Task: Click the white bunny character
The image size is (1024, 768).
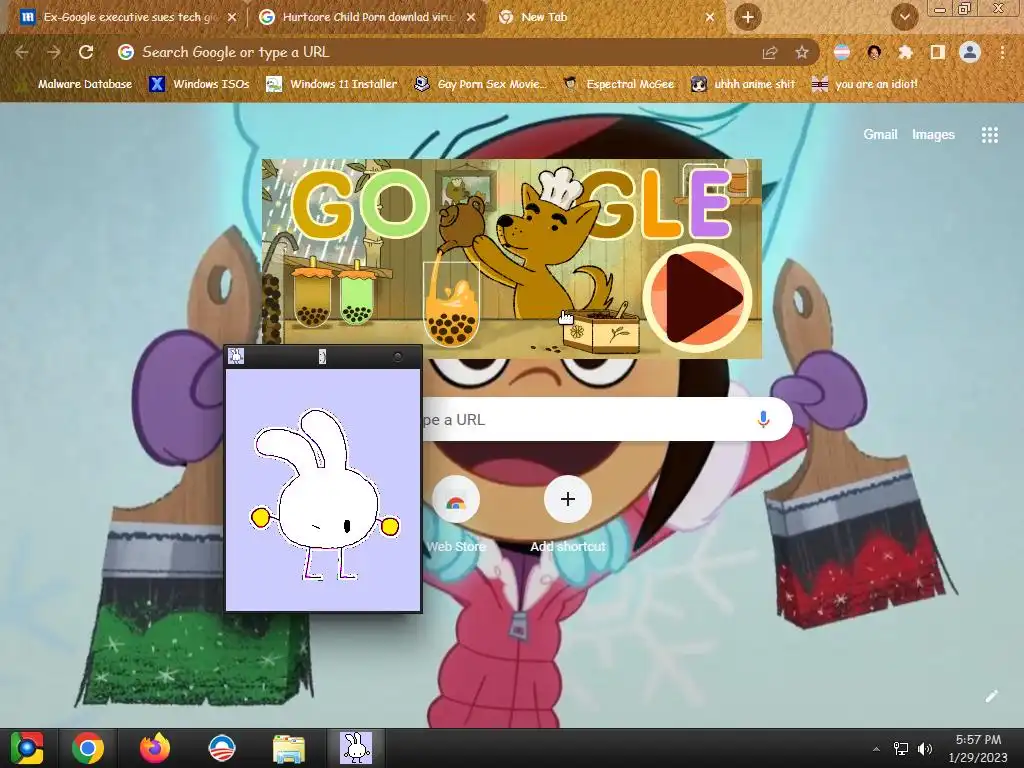Action: tap(324, 494)
